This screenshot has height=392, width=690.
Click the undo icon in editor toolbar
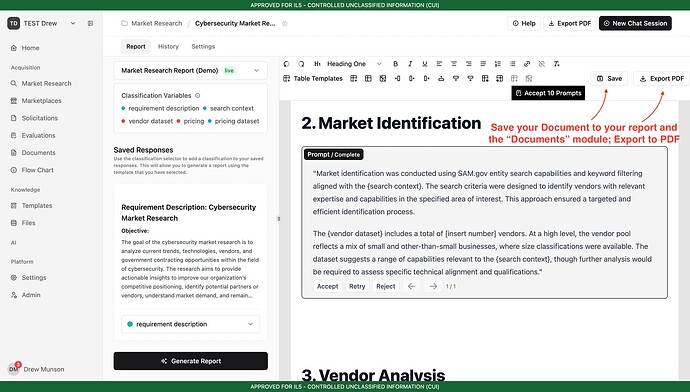(x=286, y=64)
